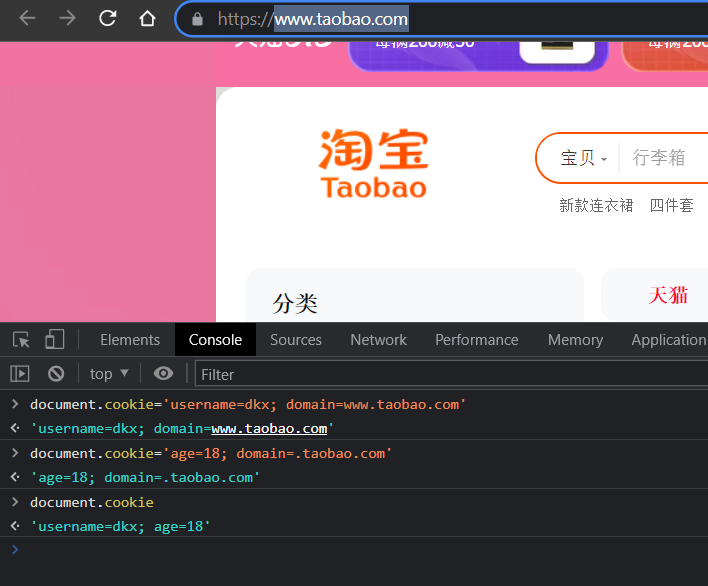
Task: Click the 'username=dkx; age=18' result
Action: coord(120,526)
